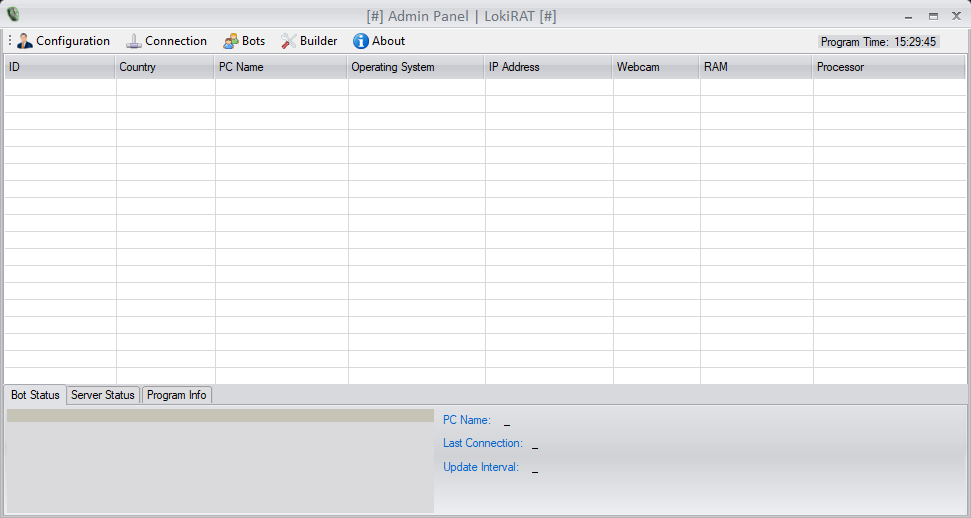Sort by the Country column header
Viewport: 971px width, 518px height.
click(165, 67)
